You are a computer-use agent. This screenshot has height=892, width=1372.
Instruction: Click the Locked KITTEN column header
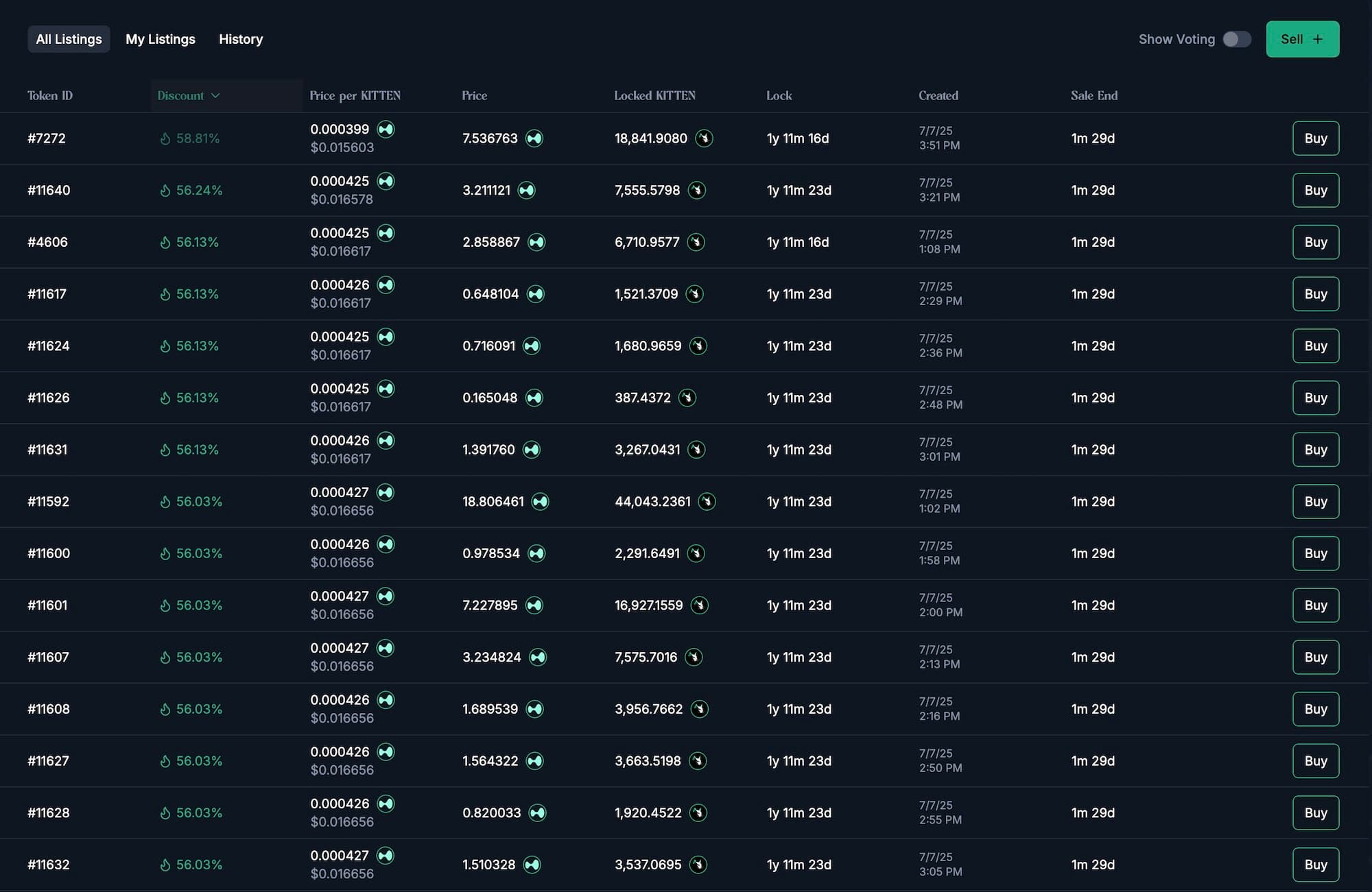point(654,95)
